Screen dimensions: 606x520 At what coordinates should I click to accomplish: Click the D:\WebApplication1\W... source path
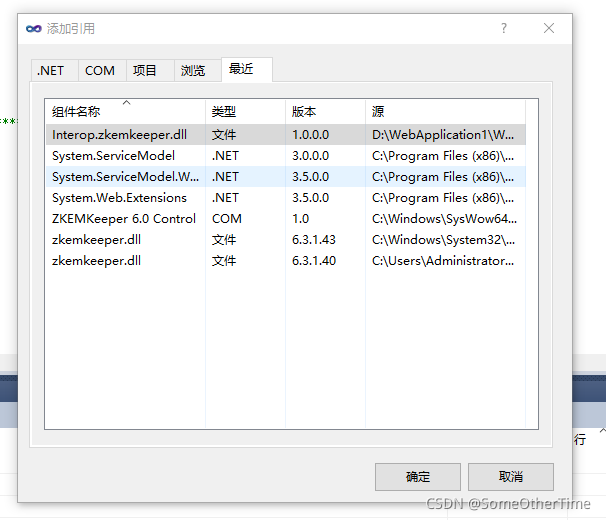[443, 135]
